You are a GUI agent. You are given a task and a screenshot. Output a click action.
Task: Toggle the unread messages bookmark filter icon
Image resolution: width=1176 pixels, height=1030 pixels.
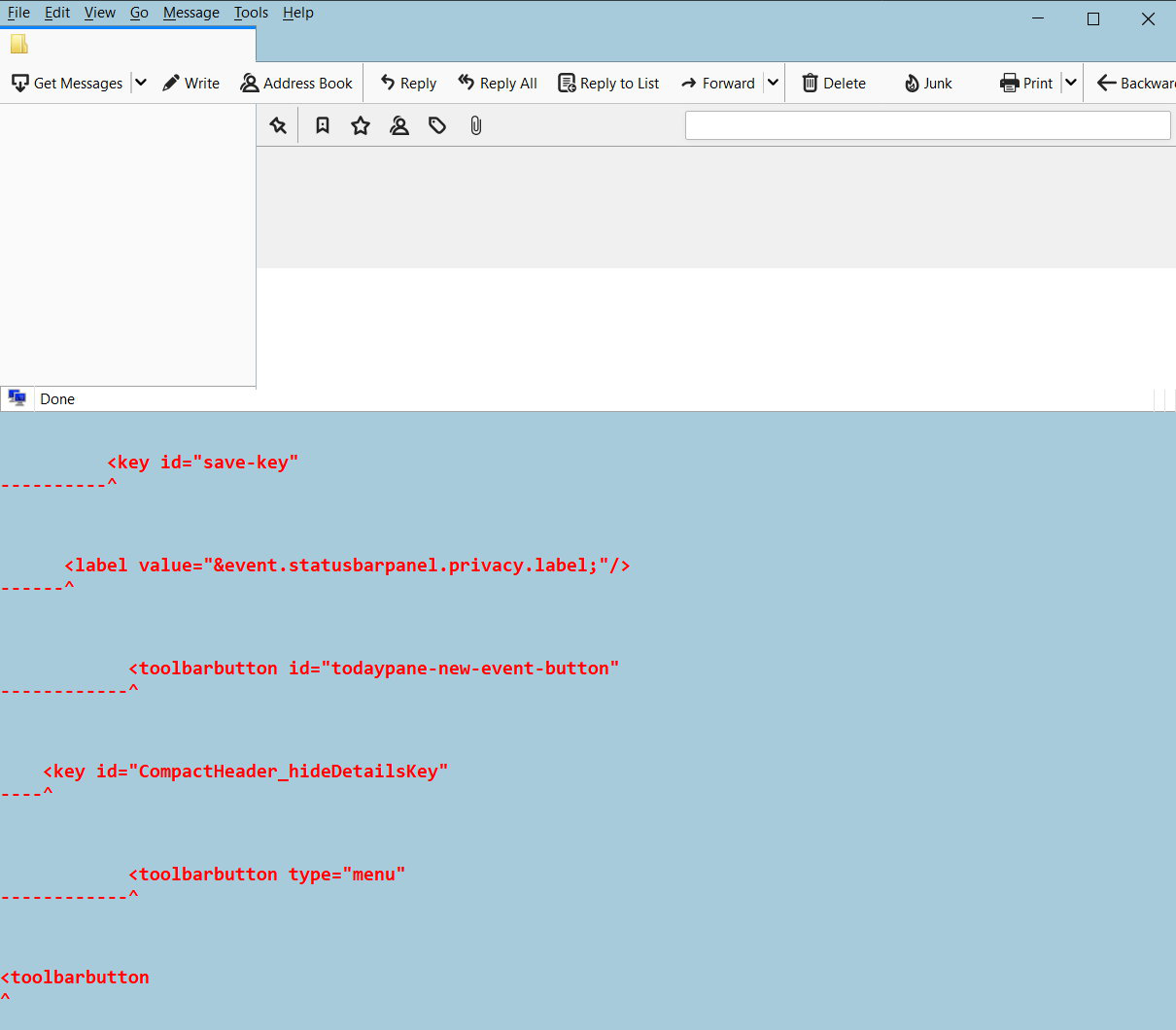[323, 125]
